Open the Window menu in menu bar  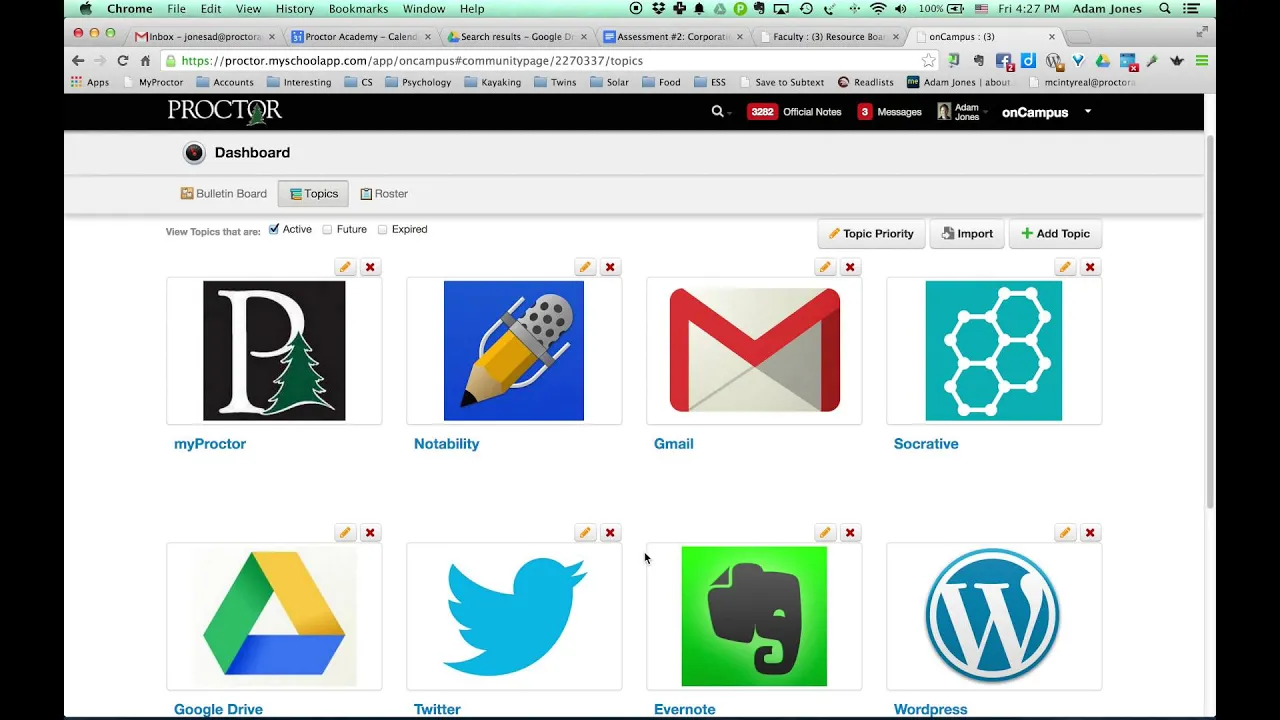pyautogui.click(x=424, y=9)
